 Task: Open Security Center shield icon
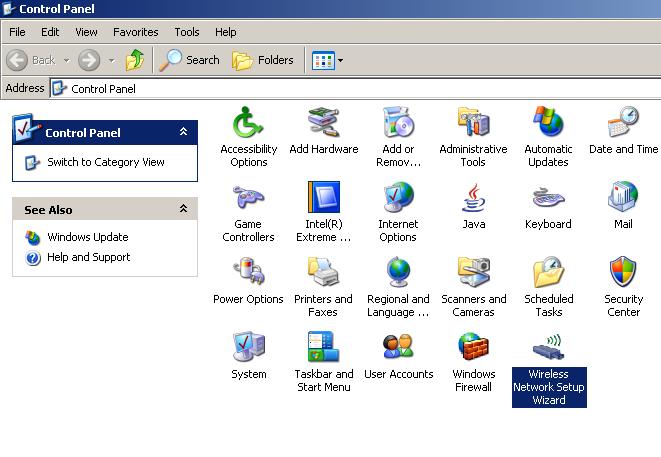(623, 272)
